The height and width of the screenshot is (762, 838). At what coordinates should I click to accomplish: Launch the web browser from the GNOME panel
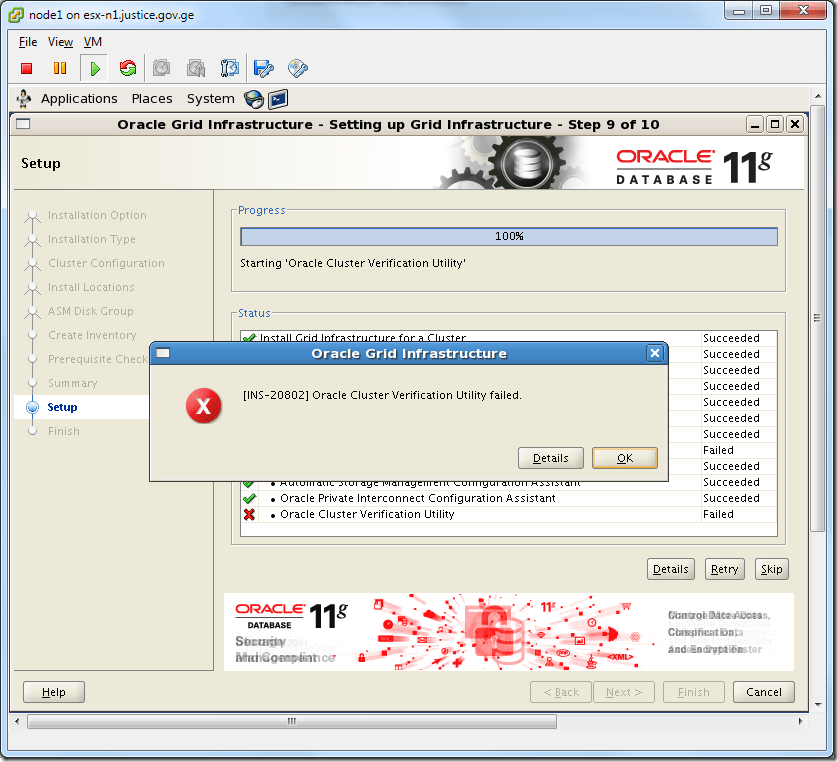(x=254, y=99)
